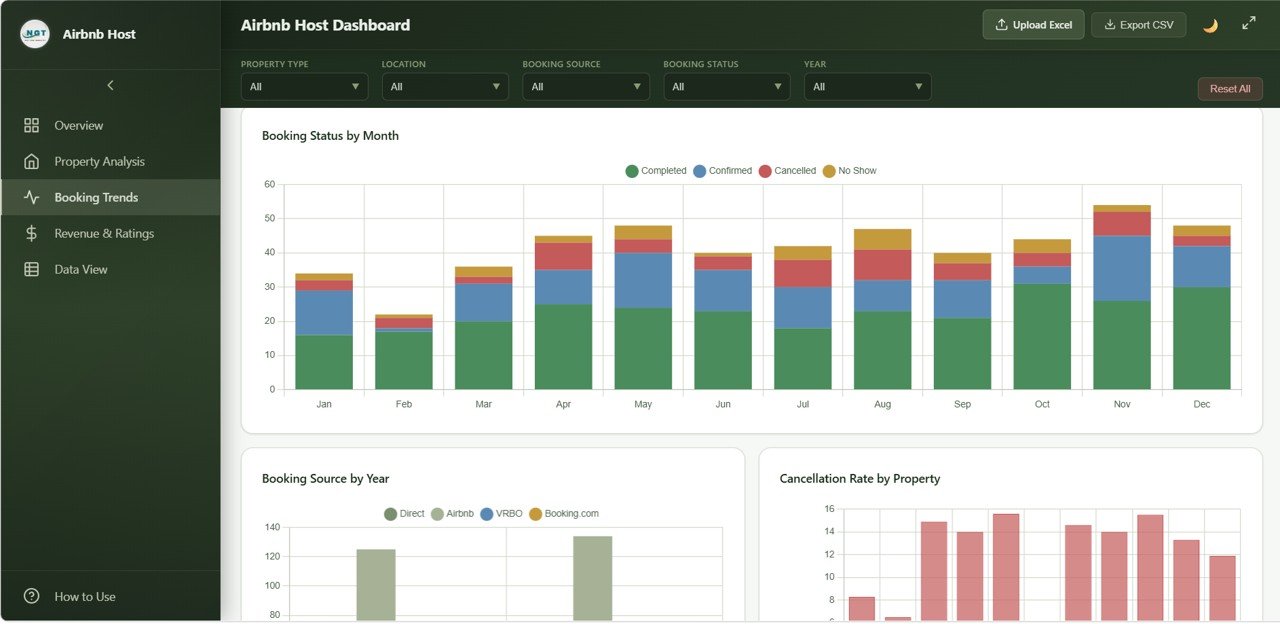Click the green Completed legend color swatch
The image size is (1280, 624).
(632, 171)
